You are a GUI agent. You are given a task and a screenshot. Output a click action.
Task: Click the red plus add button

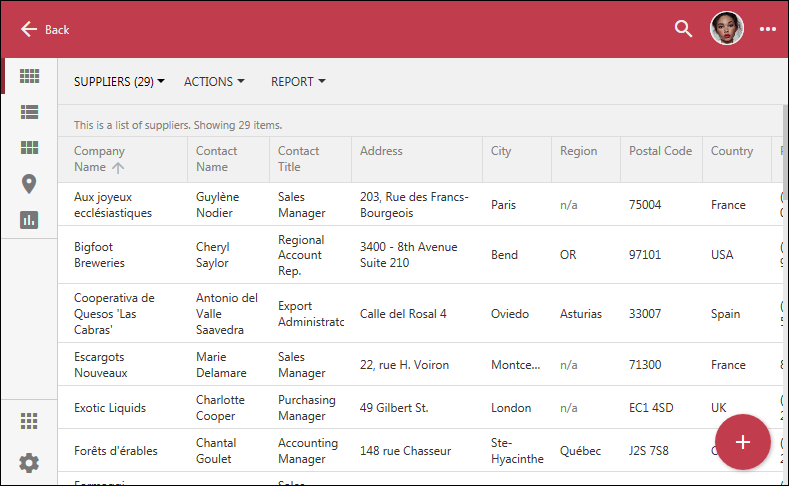742,442
